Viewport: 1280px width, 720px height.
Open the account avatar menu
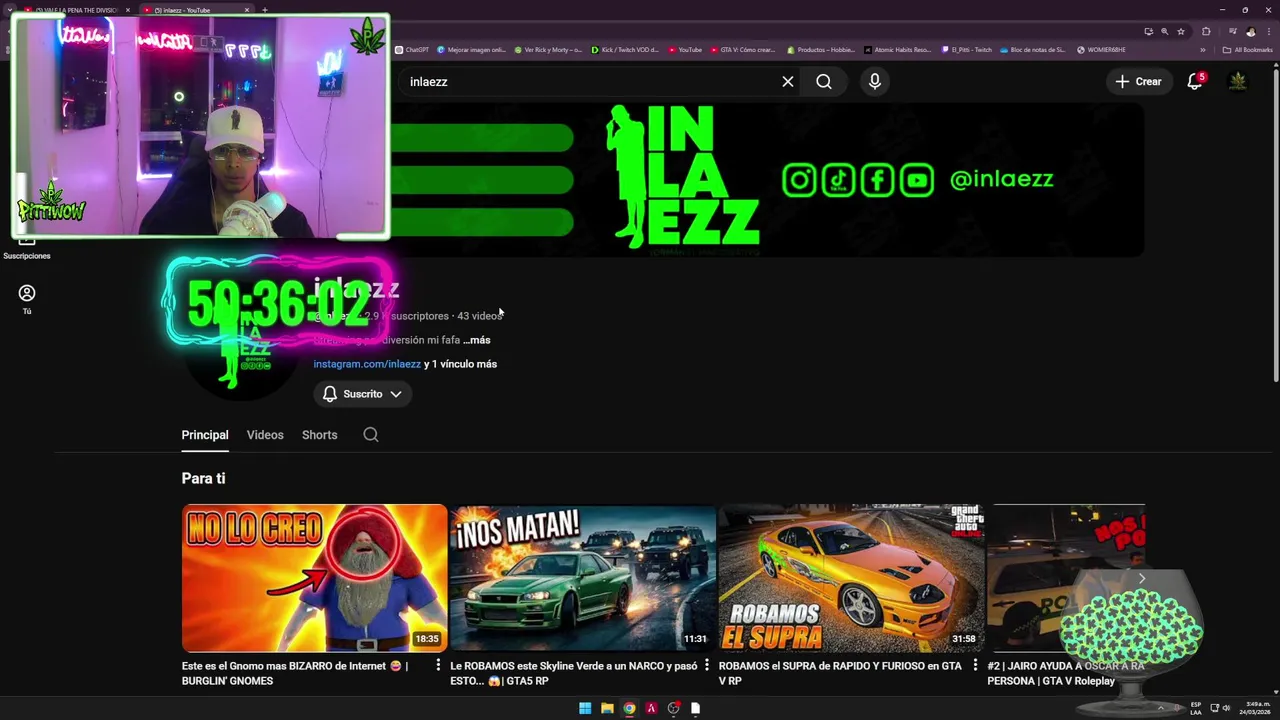tap(1238, 82)
